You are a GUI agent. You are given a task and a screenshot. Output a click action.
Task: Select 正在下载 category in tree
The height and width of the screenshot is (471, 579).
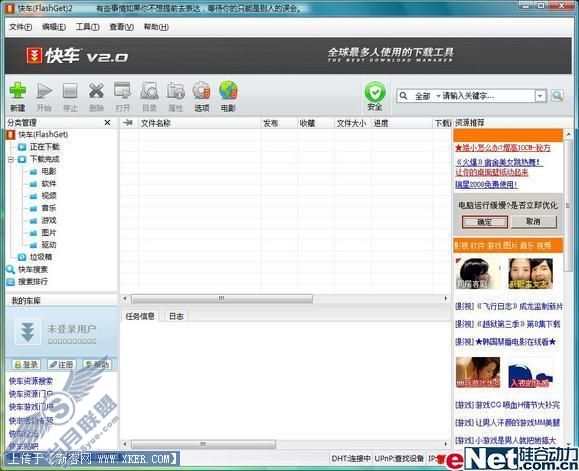45,147
